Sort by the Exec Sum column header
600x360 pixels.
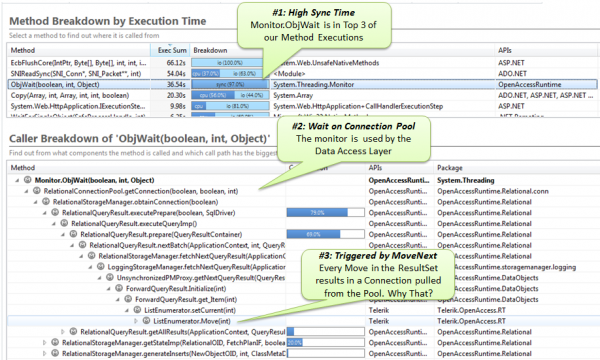coord(170,50)
